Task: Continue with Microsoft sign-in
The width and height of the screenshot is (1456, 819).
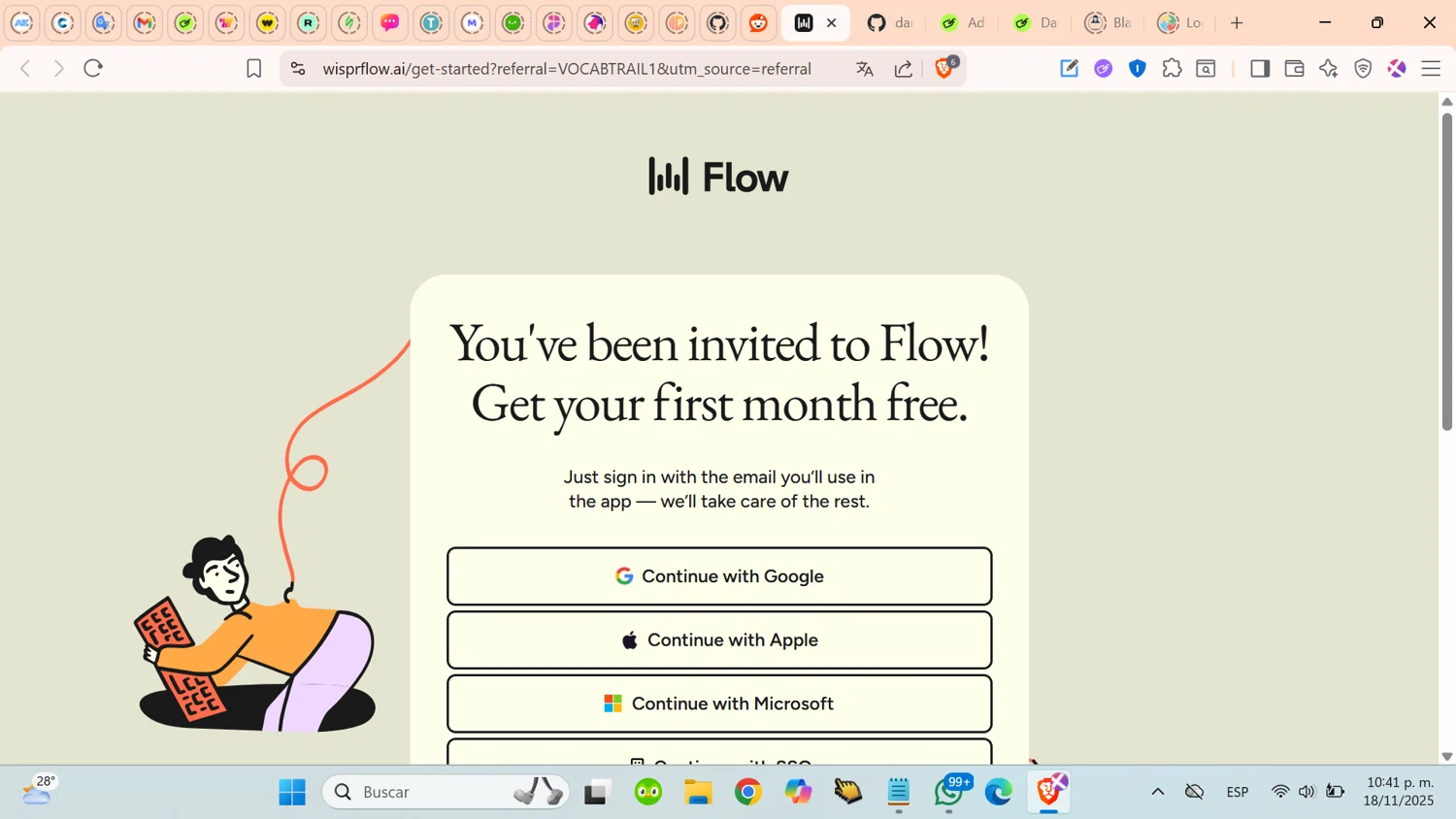Action: 719,704
